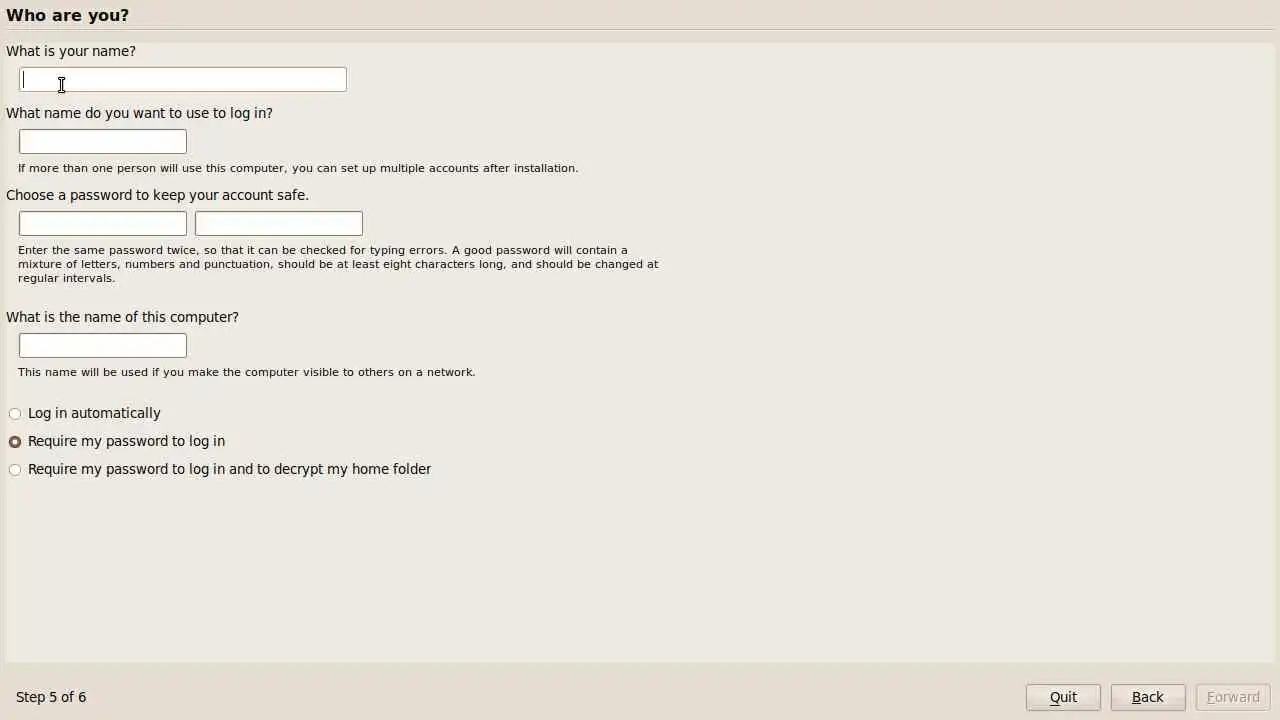Click the 'Step 5 of 6' indicator
This screenshot has width=1280, height=720.
[51, 697]
